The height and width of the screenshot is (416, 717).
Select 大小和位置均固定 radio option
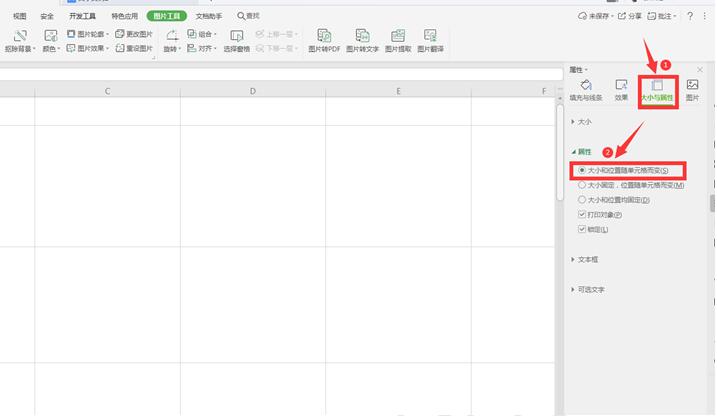[x=582, y=200]
